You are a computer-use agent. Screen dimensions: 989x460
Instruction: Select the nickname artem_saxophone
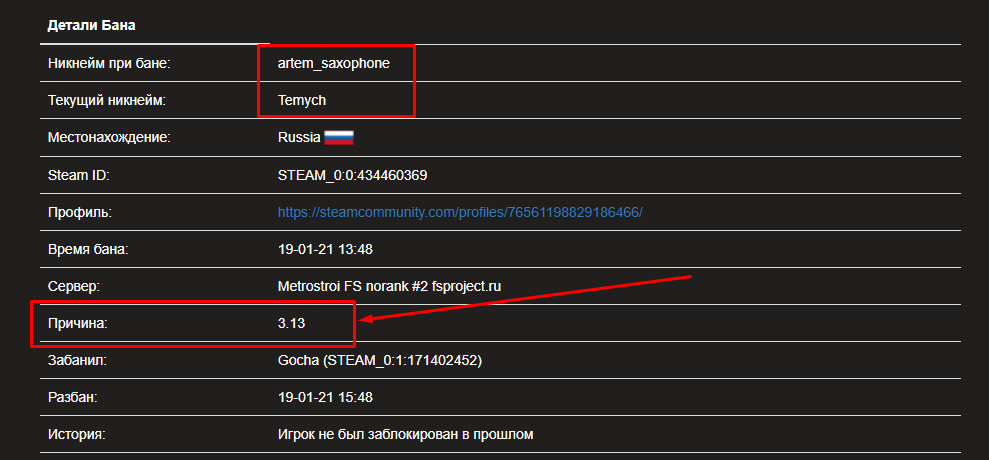pyautogui.click(x=334, y=63)
